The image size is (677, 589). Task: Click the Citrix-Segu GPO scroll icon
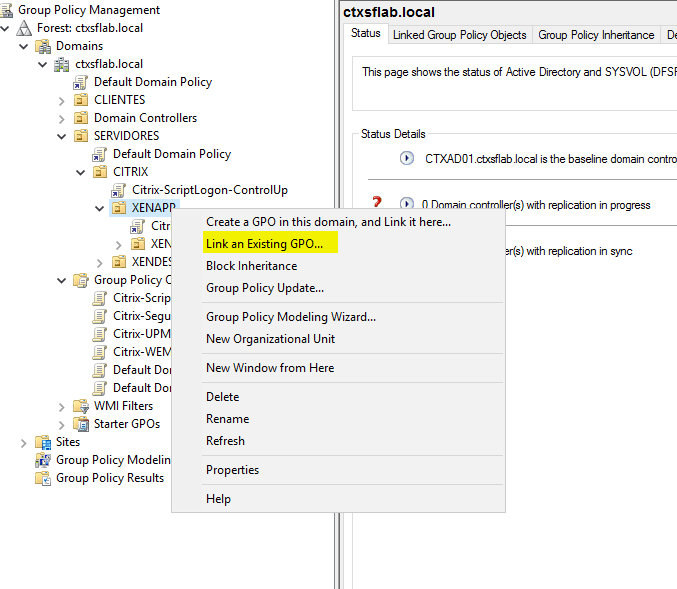tap(100, 317)
